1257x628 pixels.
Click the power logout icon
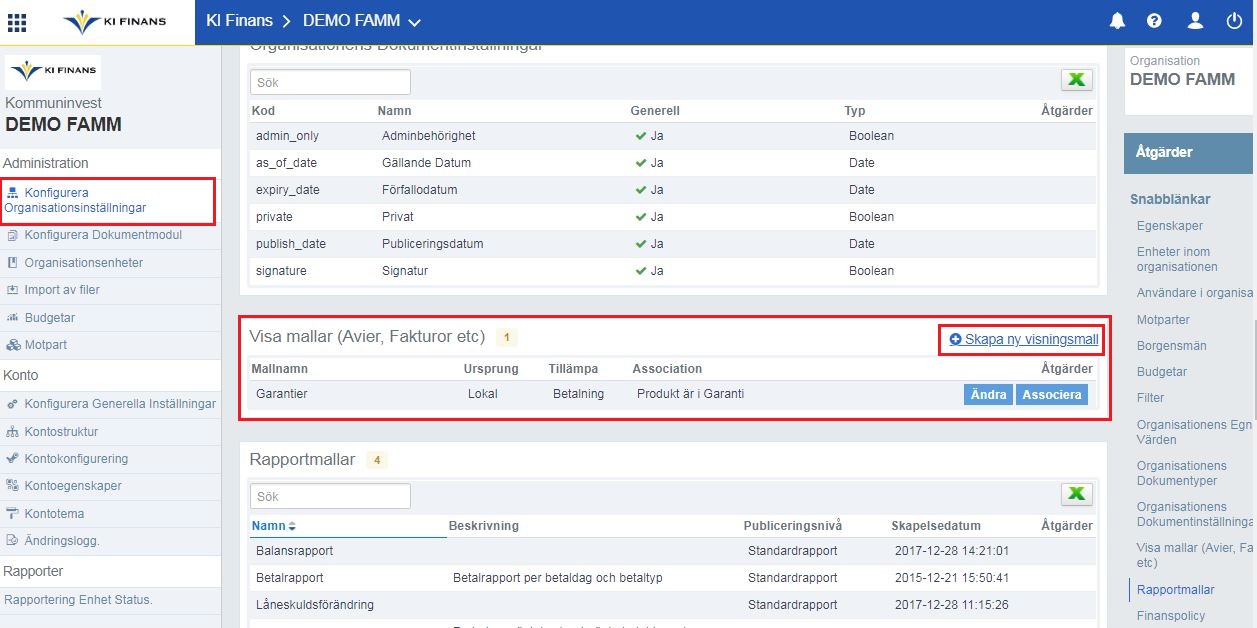(1234, 21)
